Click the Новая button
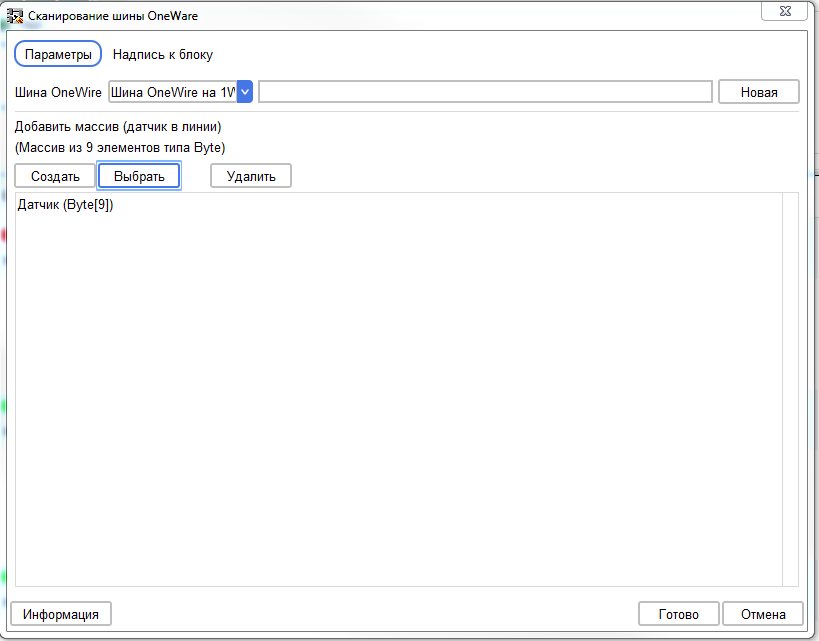Viewport: 819px width, 641px height. coord(758,92)
